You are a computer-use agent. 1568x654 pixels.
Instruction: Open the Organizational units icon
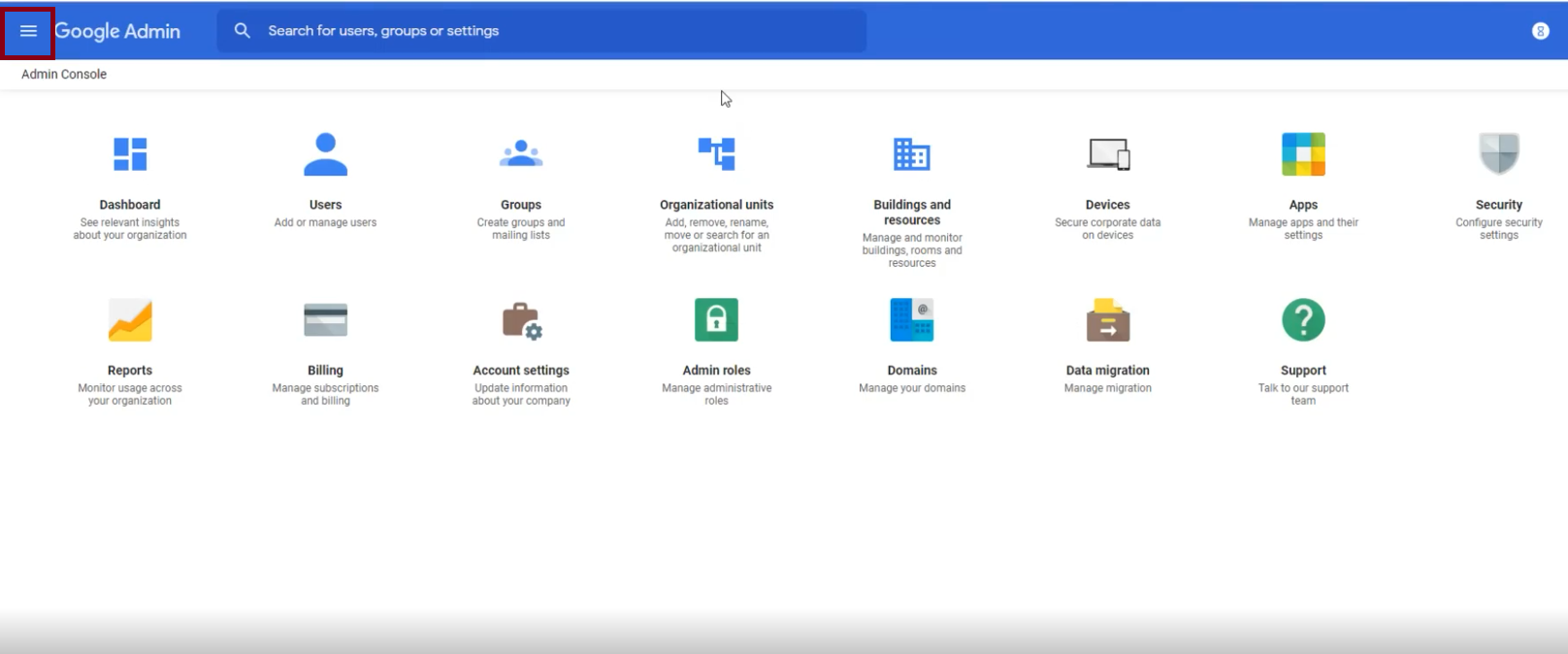pos(717,153)
